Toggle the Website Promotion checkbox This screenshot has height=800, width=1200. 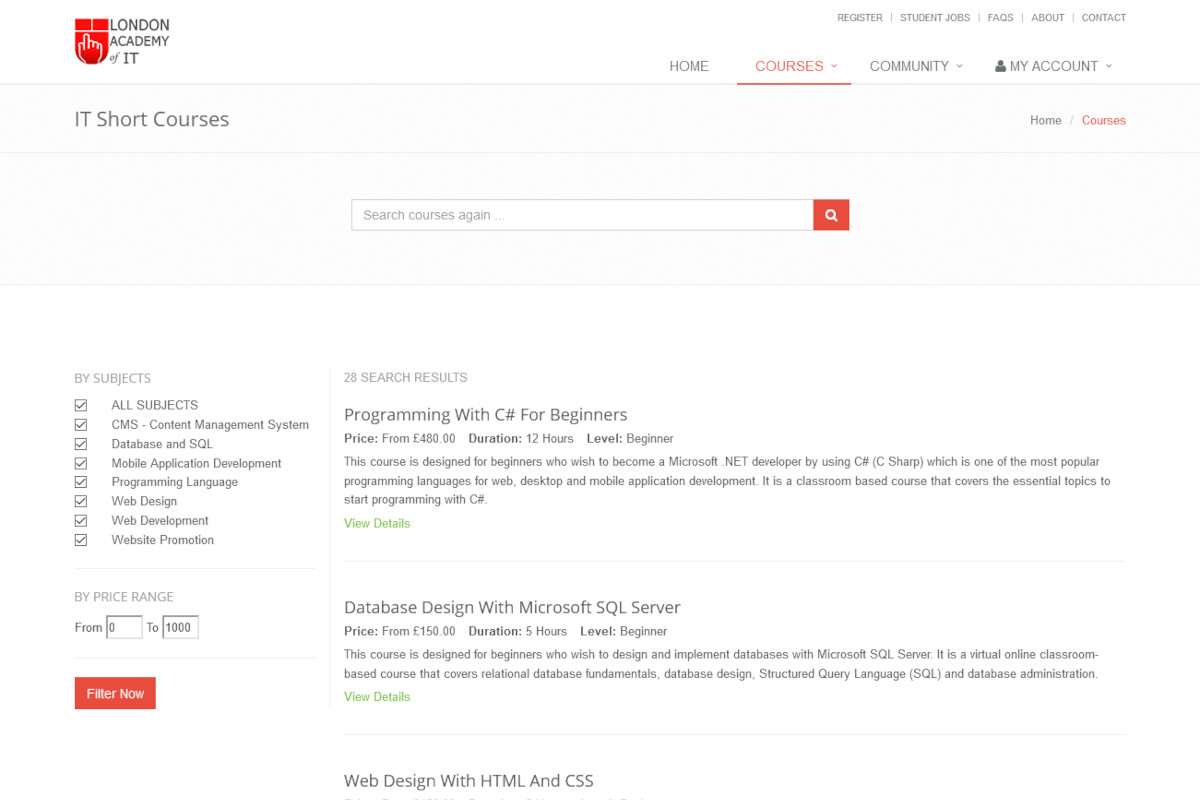(81, 540)
